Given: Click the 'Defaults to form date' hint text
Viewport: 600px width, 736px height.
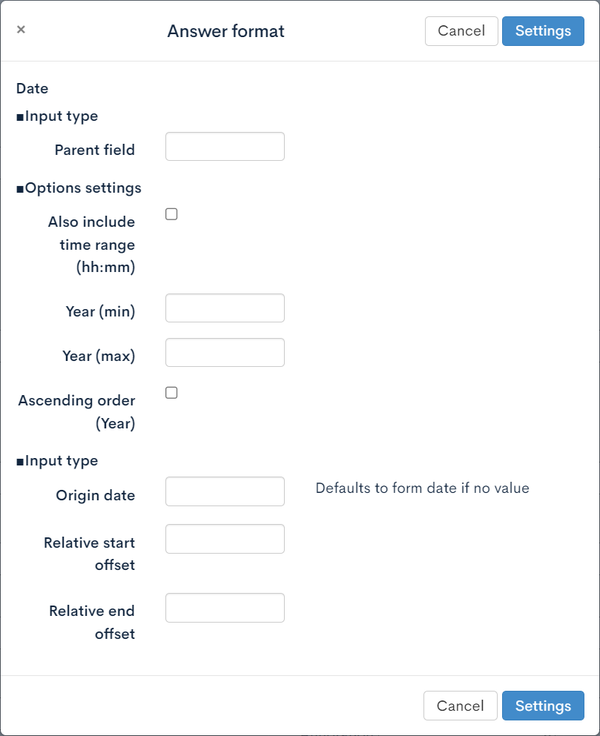Looking at the screenshot, I should (422, 488).
